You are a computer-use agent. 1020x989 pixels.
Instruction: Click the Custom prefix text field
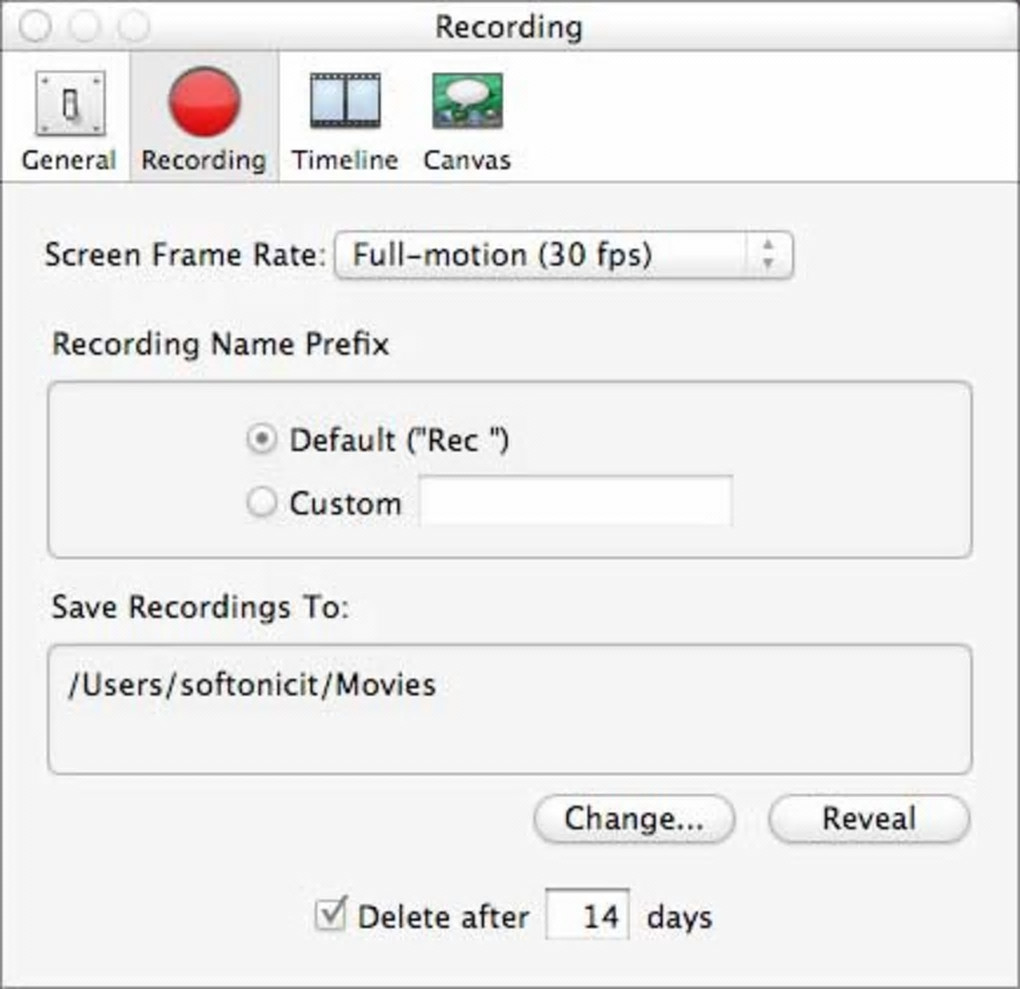tap(575, 502)
